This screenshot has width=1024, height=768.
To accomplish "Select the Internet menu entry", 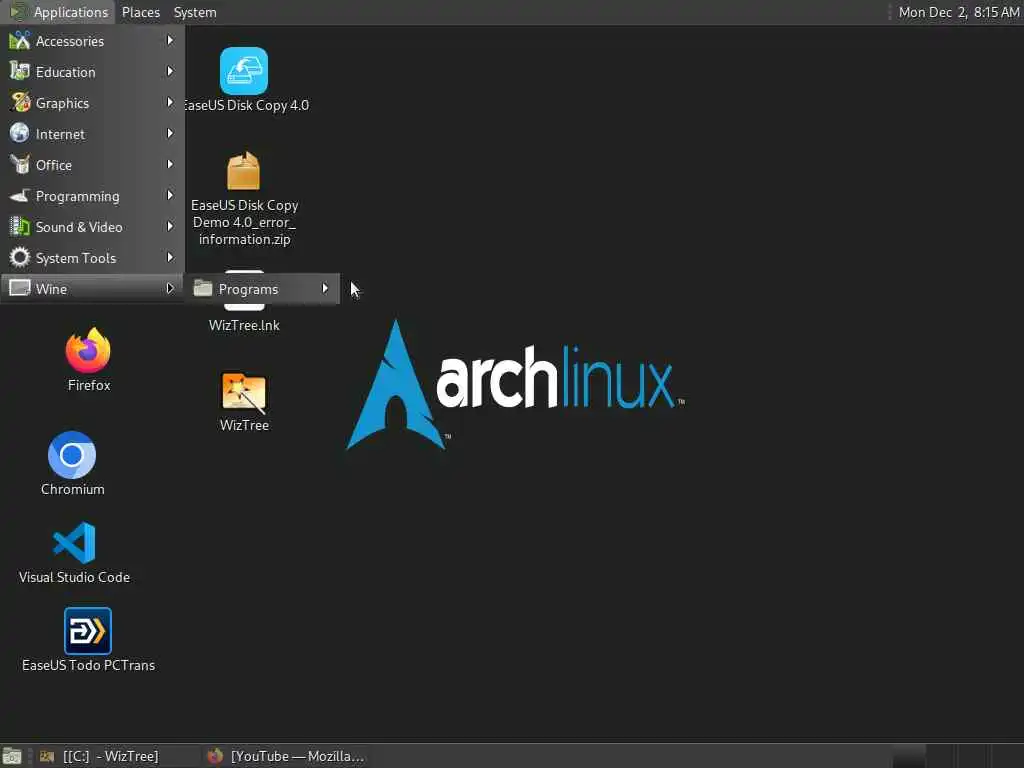I will pyautogui.click(x=92, y=134).
